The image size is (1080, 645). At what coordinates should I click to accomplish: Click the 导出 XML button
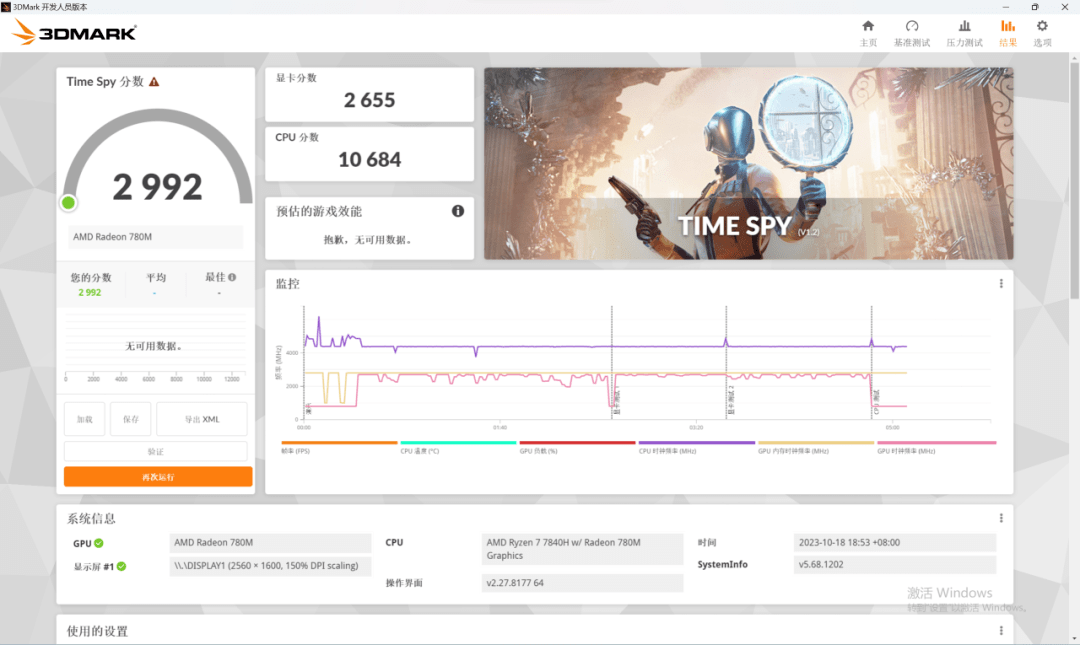[202, 419]
